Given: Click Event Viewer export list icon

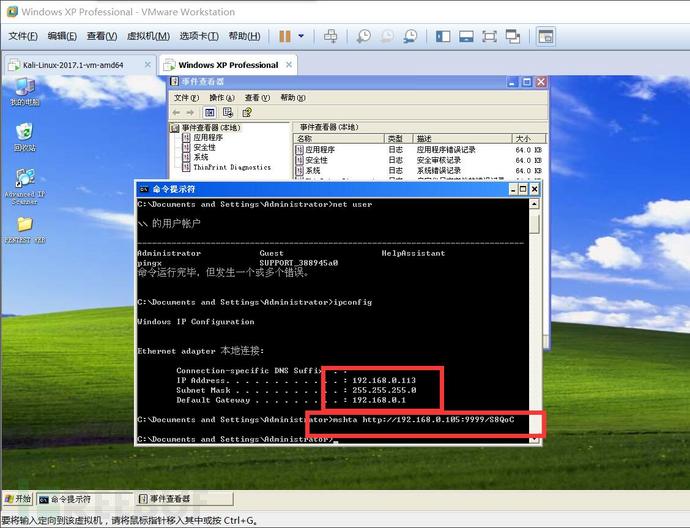Looking at the screenshot, I should [228, 113].
